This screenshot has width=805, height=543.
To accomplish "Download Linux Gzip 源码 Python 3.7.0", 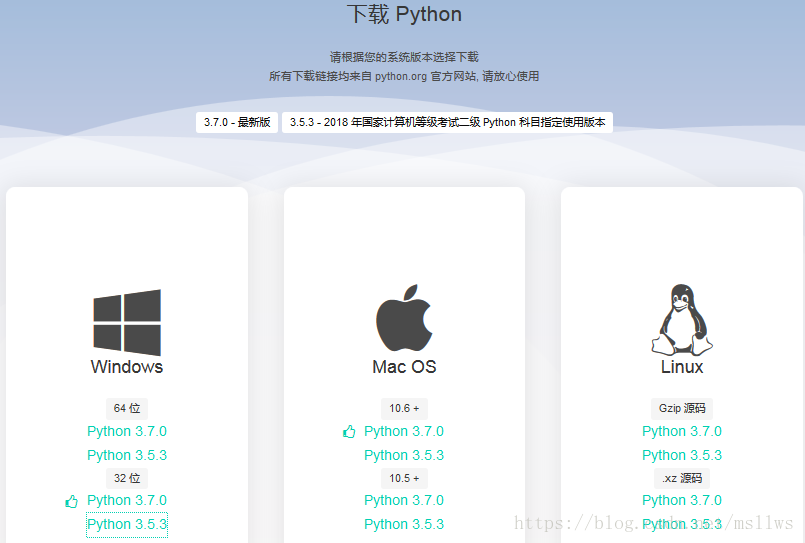I will click(x=682, y=431).
